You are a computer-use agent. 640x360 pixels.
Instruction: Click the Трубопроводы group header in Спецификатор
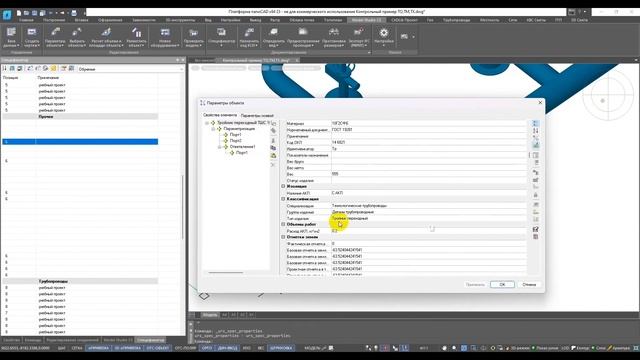[80, 281]
